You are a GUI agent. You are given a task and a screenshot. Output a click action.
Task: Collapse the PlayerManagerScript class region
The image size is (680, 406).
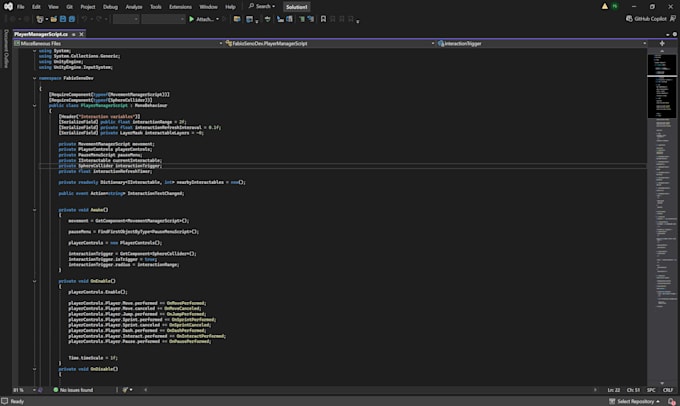click(x=35, y=105)
